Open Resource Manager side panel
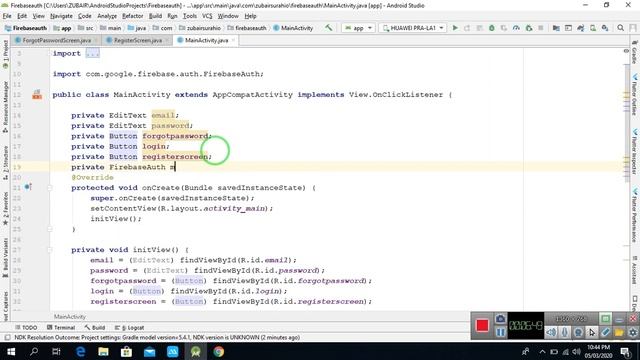The width and height of the screenshot is (640, 360). click(x=5, y=106)
